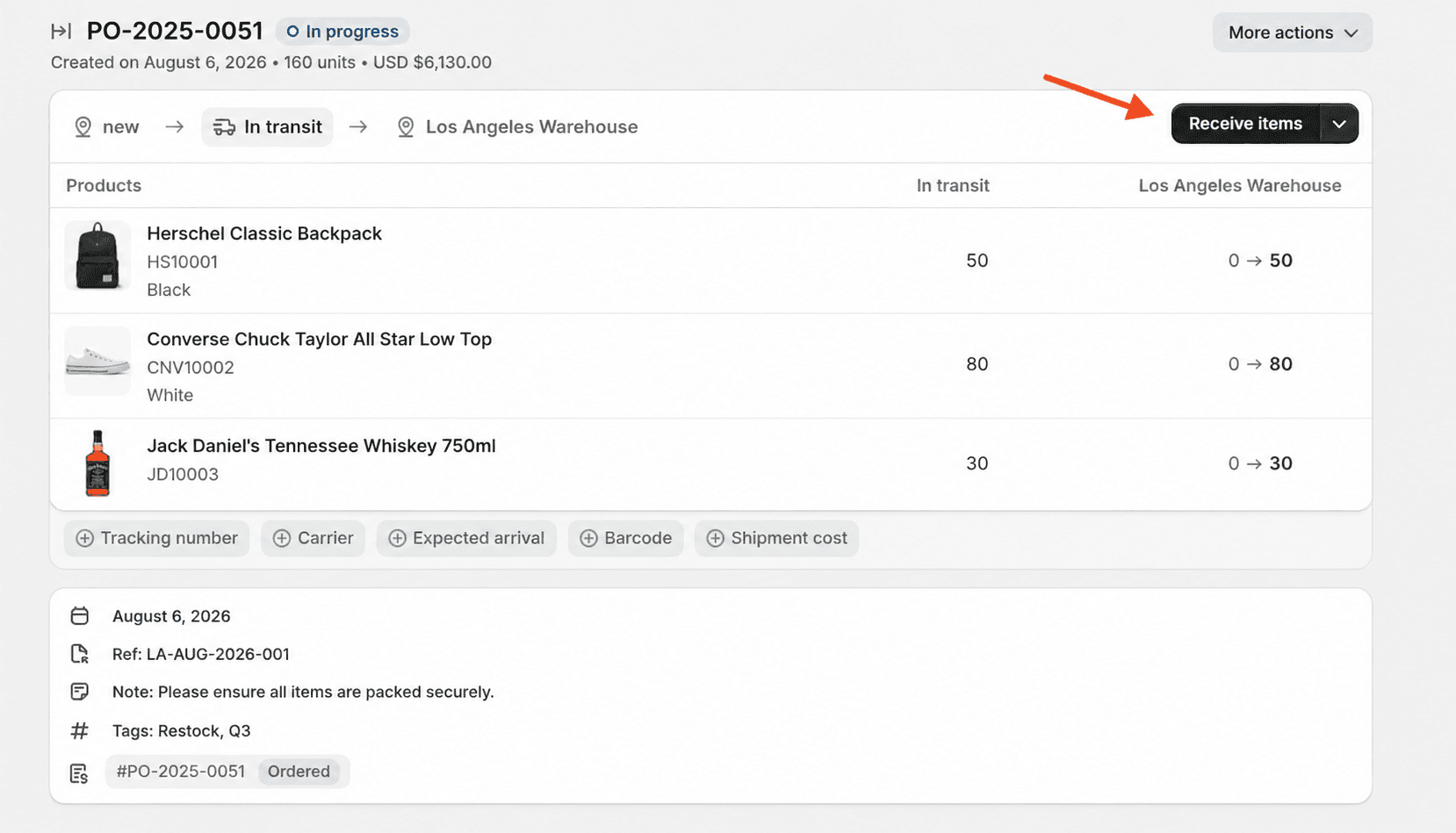Click the August 6, 2026 date text
This screenshot has width=1456, height=833.
coord(171,616)
